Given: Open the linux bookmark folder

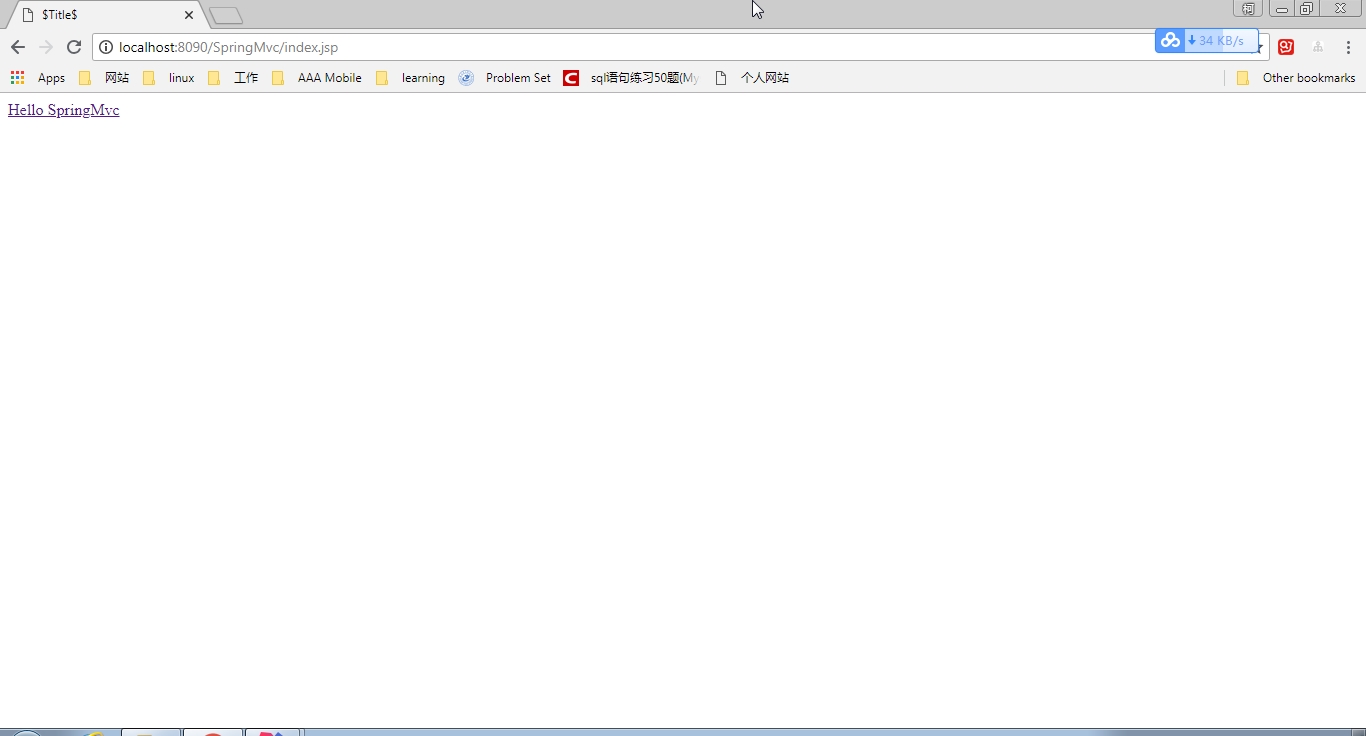Looking at the screenshot, I should (168, 77).
